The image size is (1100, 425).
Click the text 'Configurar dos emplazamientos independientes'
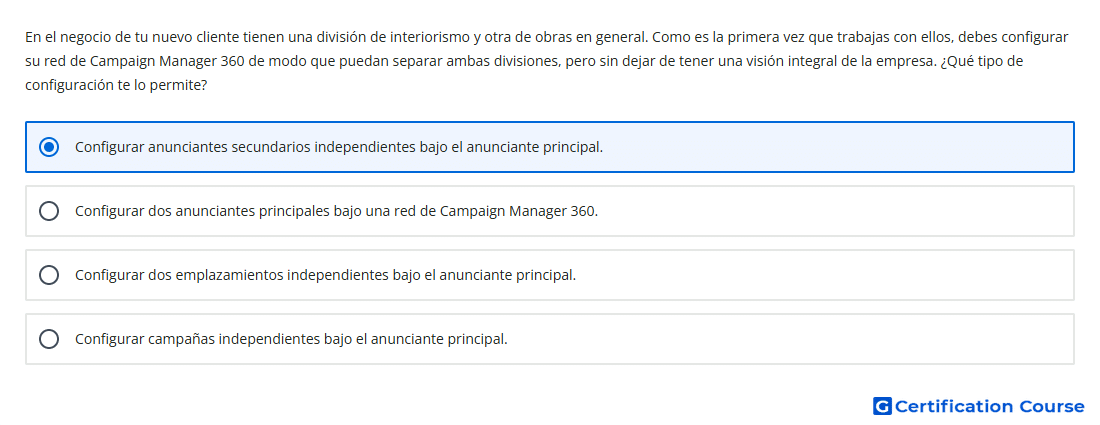point(232,275)
